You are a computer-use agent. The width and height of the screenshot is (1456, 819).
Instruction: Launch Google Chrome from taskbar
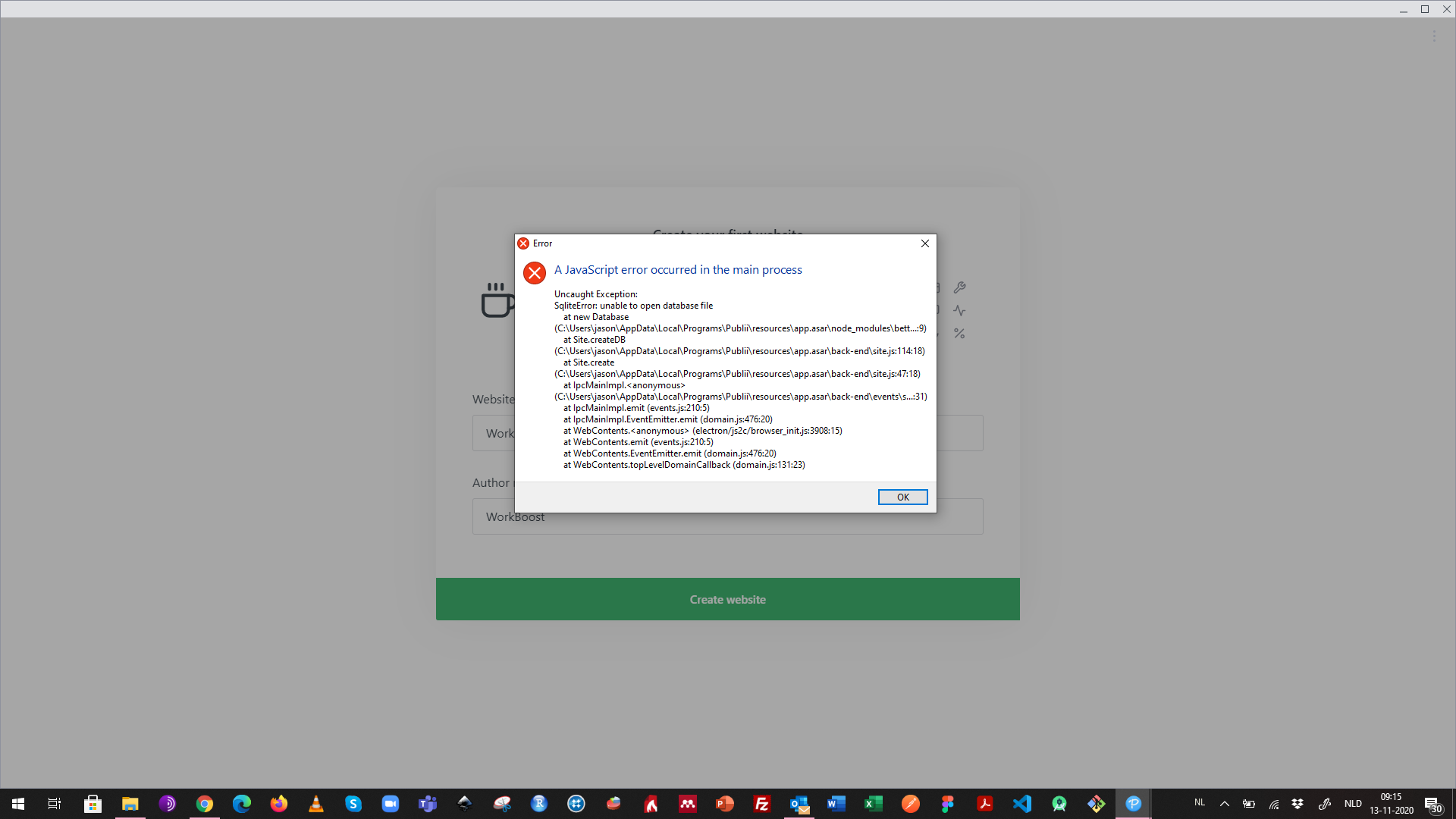(x=205, y=804)
